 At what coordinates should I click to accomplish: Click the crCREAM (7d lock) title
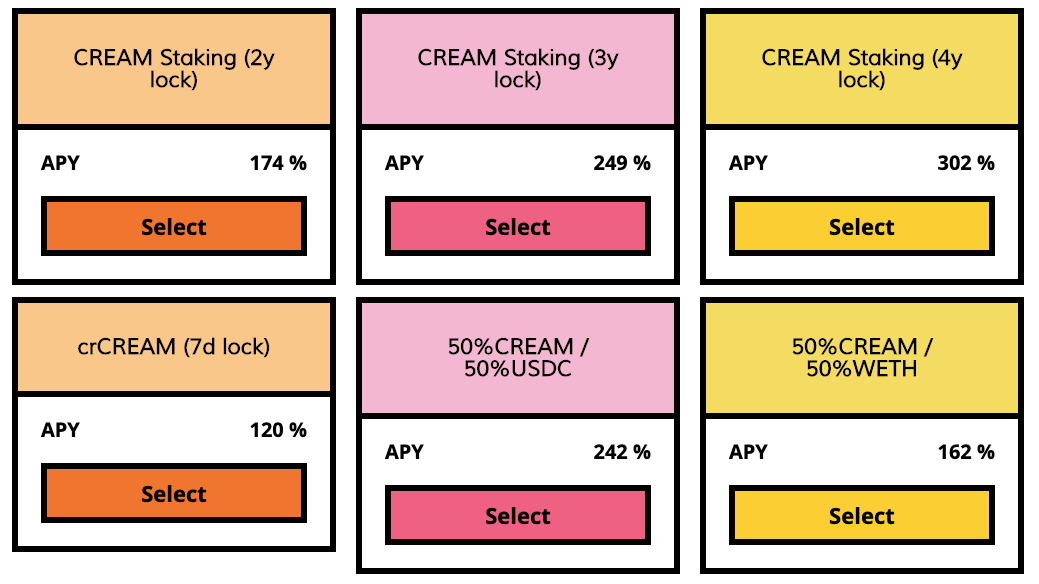174,346
